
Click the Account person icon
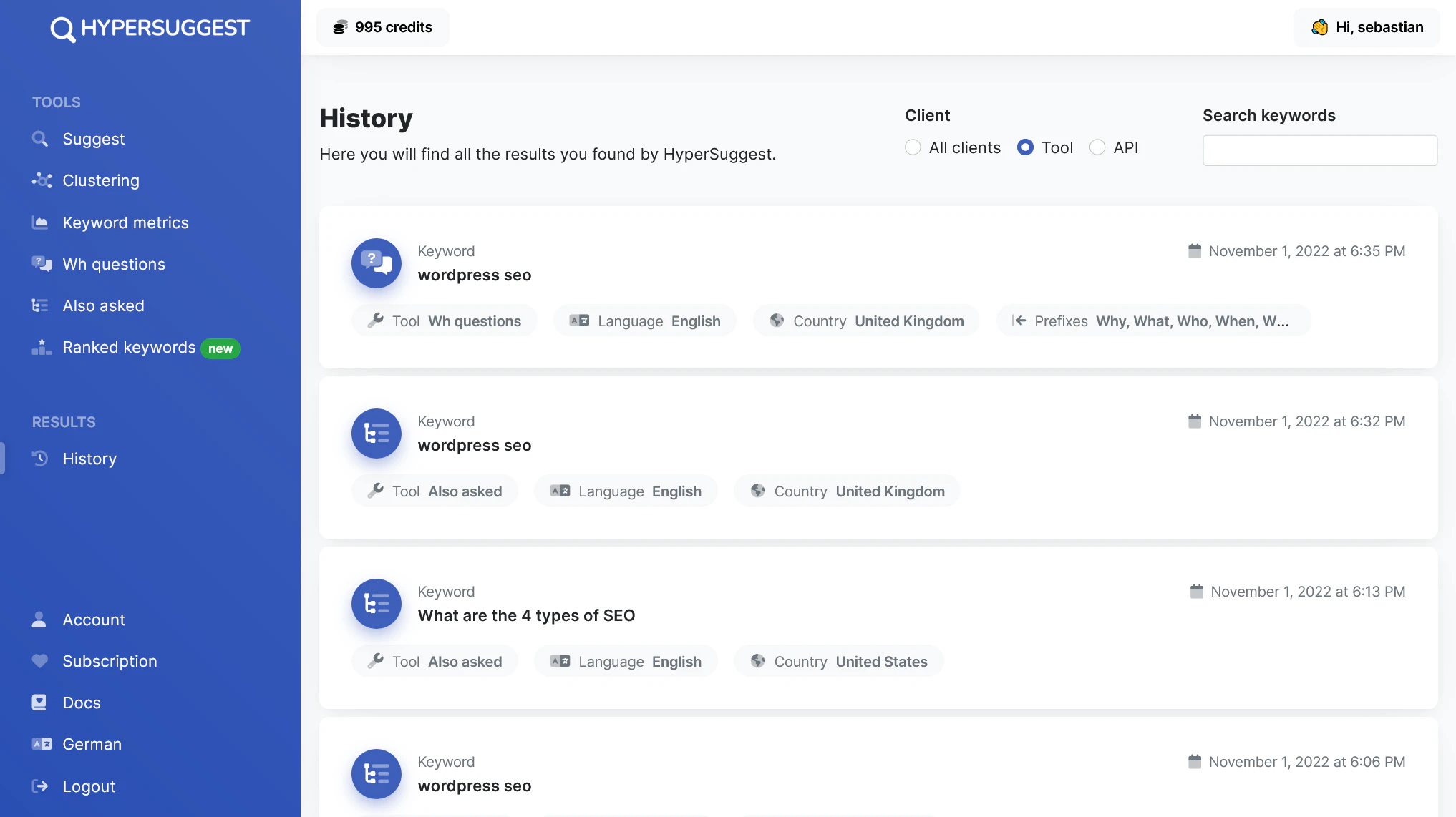tap(39, 620)
